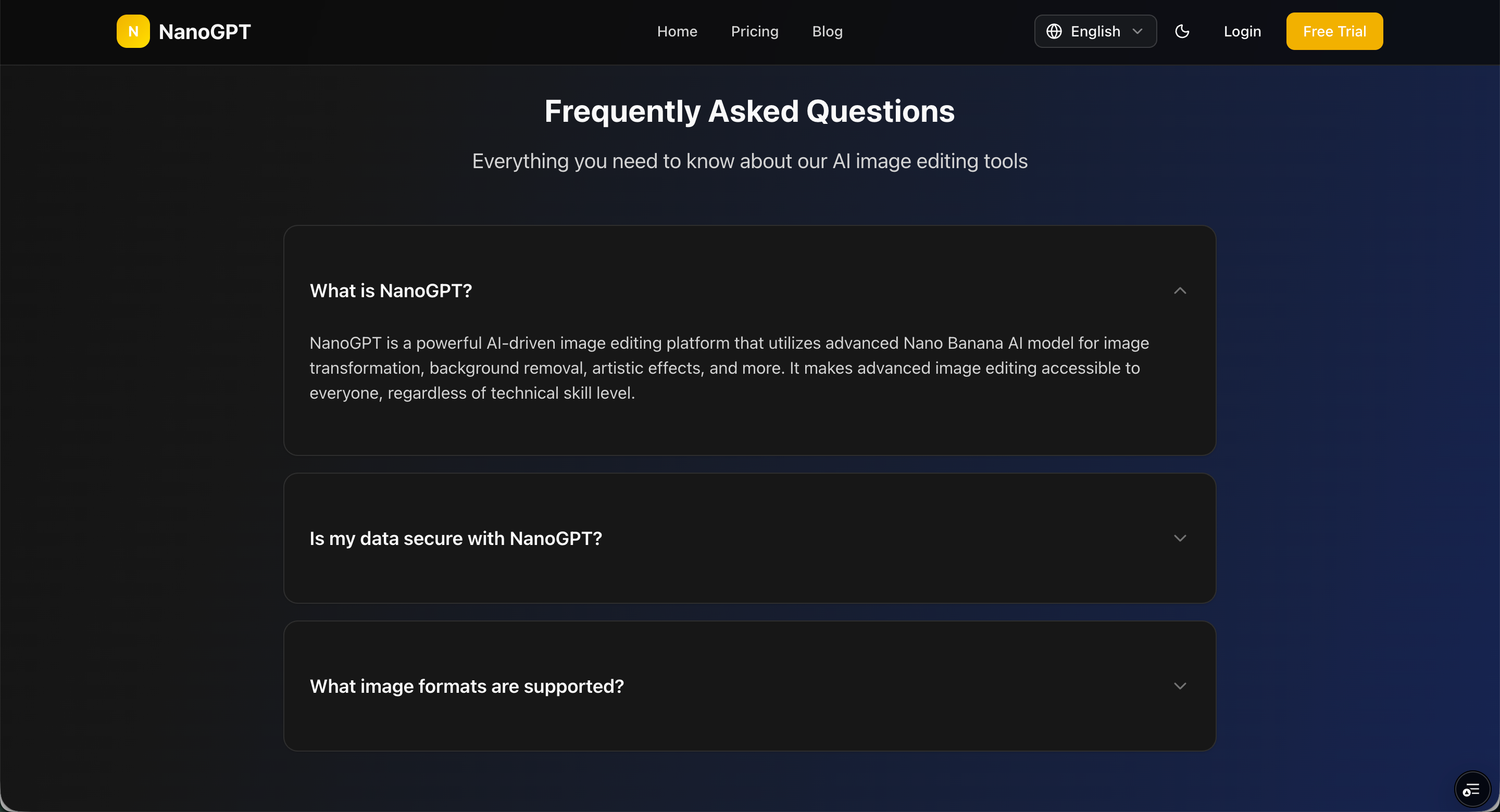Click the "What image formats are supported?" question text
Viewport: 1500px width, 812px height.
pos(467,686)
